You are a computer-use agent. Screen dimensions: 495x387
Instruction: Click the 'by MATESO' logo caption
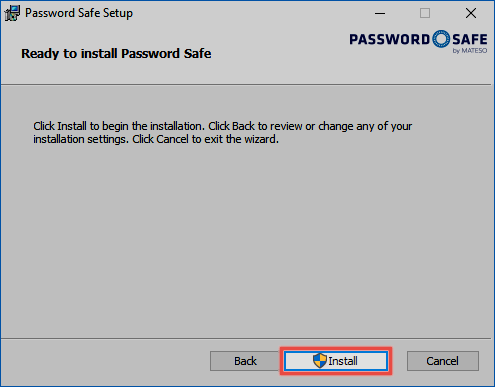coord(470,51)
